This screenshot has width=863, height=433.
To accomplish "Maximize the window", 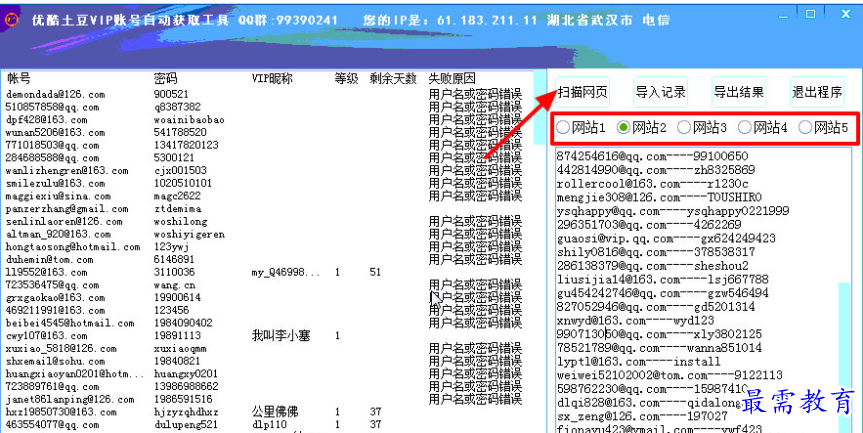I will tap(811, 15).
